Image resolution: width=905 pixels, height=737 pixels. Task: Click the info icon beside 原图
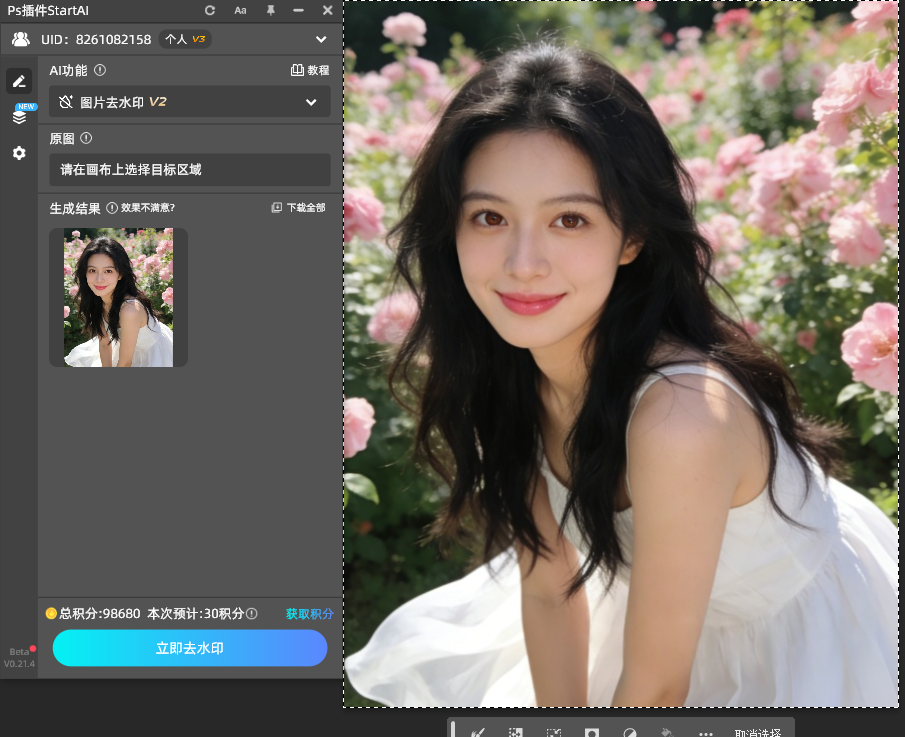[x=86, y=139]
